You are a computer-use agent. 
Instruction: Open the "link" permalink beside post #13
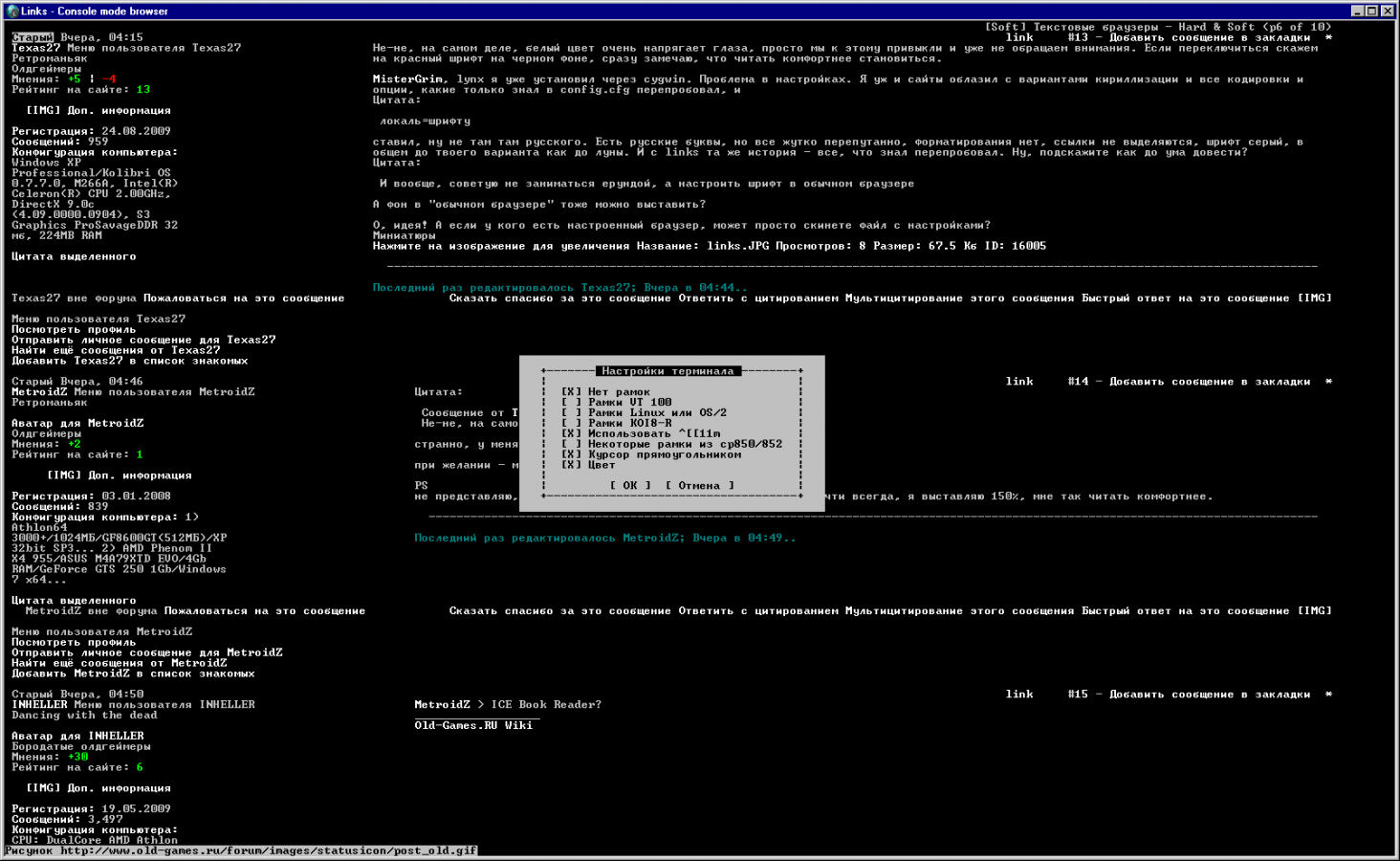click(1019, 37)
